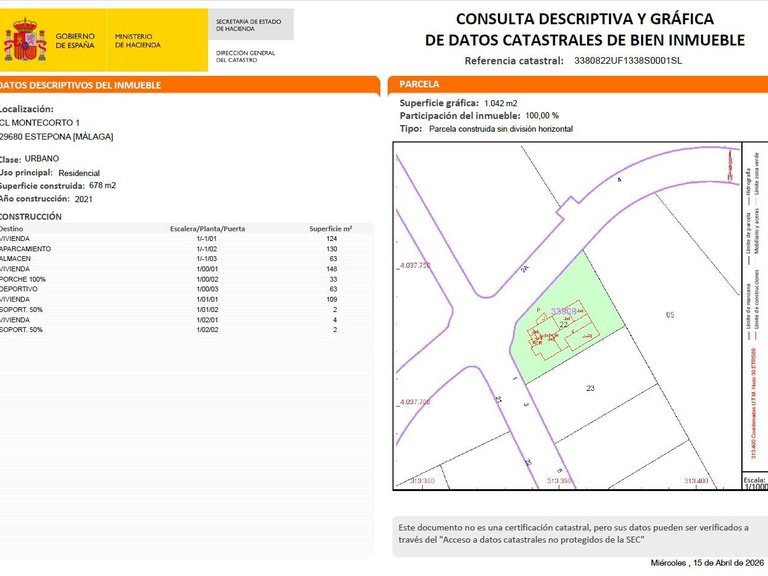Click the 'Referencia catastral:' label

(x=514, y=61)
